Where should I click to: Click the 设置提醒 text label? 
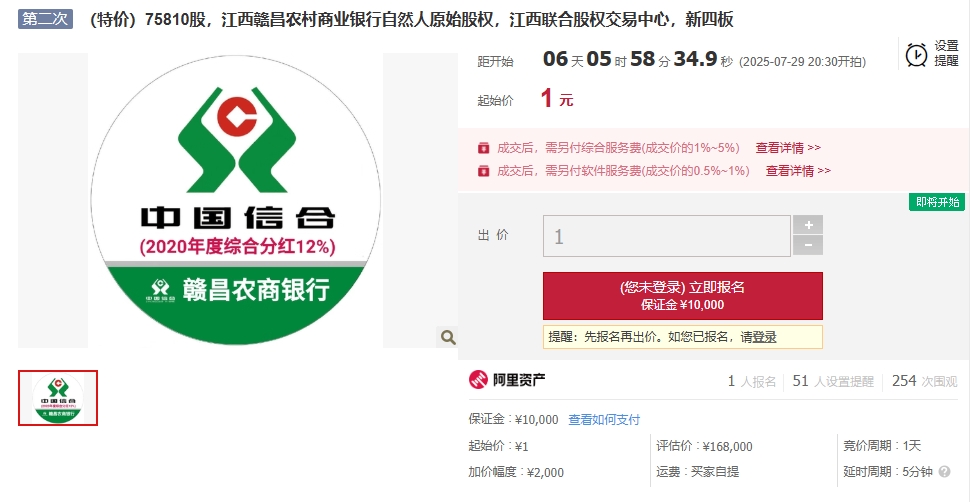pos(946,53)
